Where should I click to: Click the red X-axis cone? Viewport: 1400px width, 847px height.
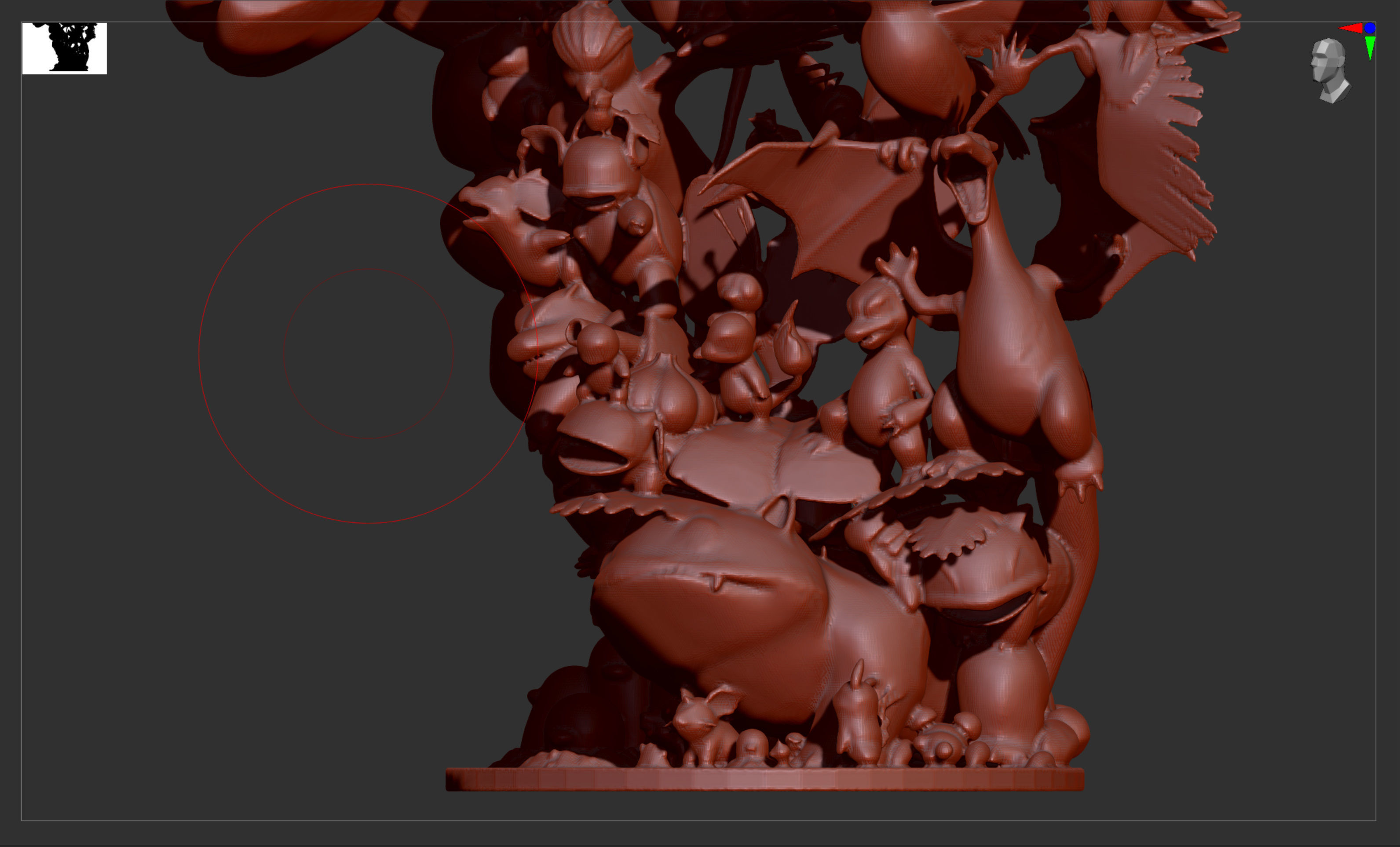click(1351, 29)
